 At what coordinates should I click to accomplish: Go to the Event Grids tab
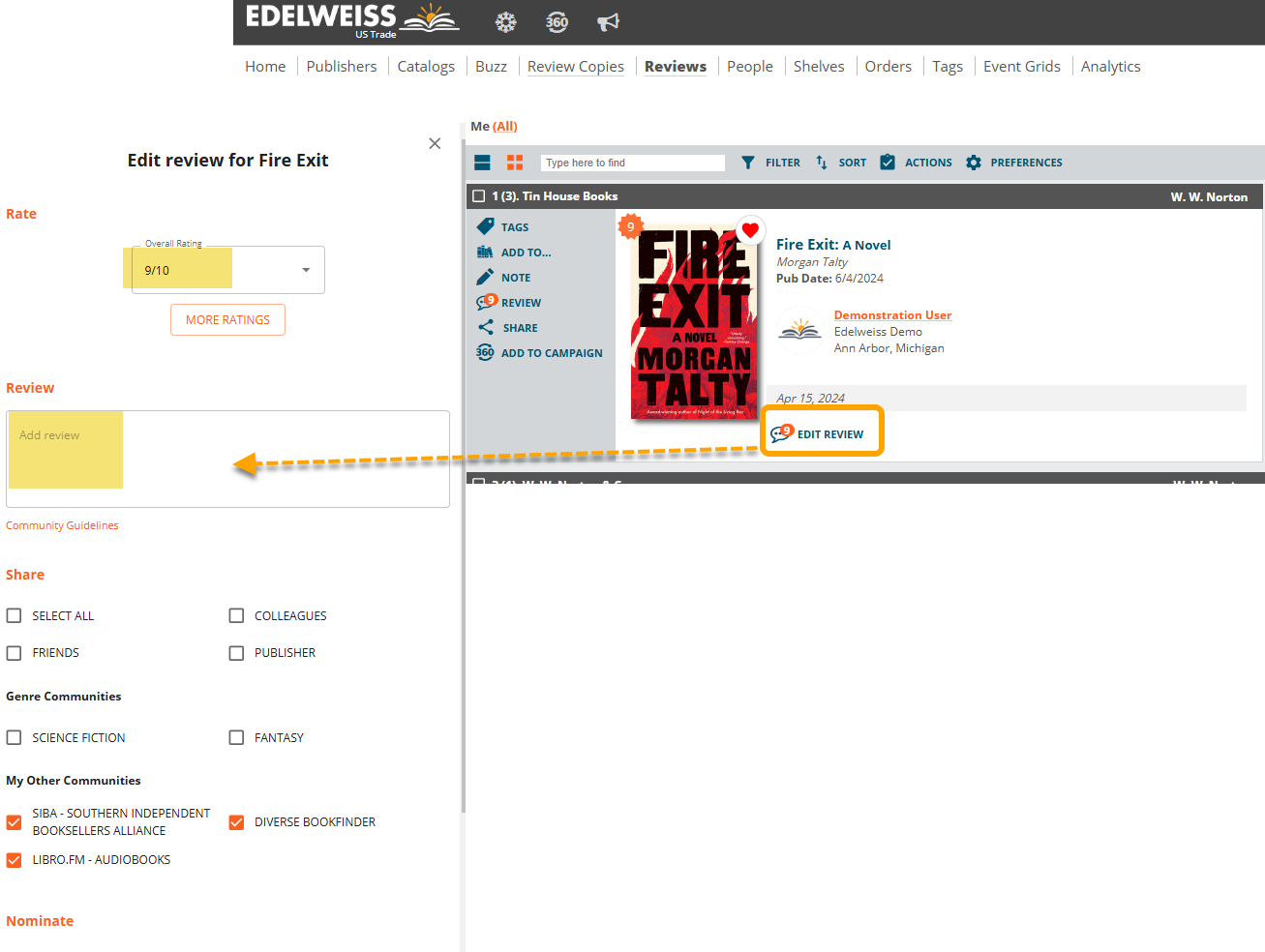[1022, 66]
